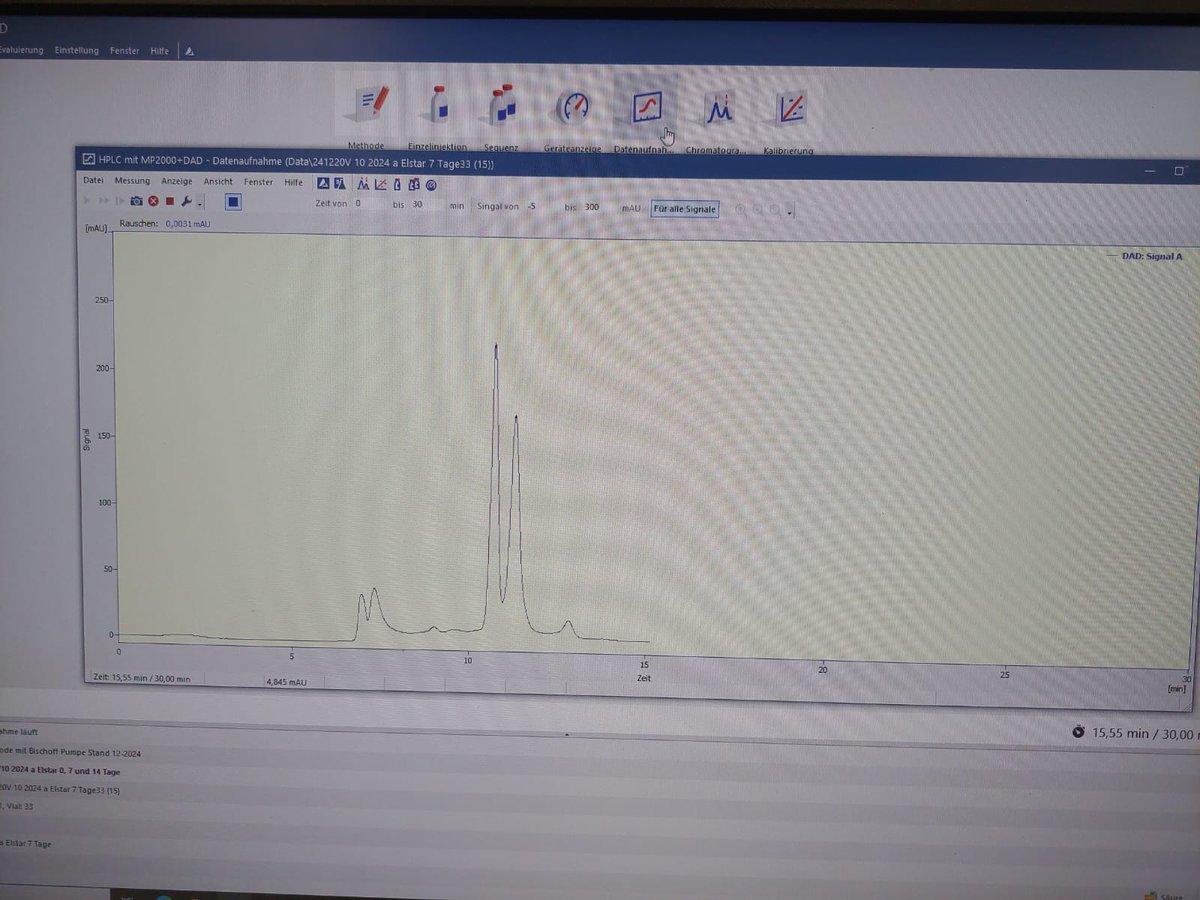The width and height of the screenshot is (1200, 900).
Task: Click the 4,845 mAU status value
Action: (286, 681)
